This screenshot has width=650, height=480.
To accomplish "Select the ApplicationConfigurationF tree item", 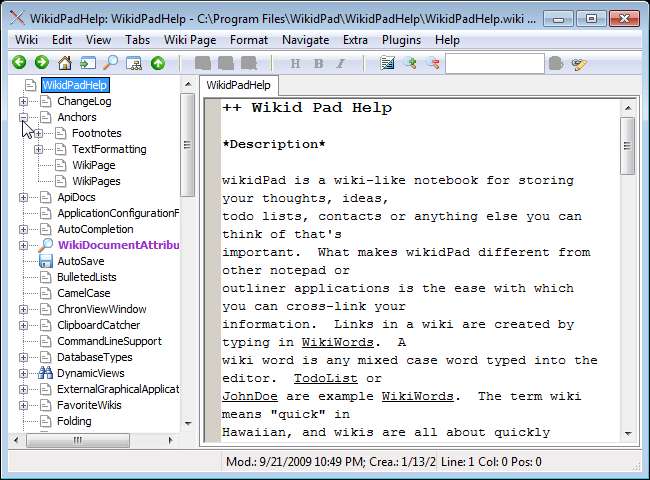I will [118, 213].
